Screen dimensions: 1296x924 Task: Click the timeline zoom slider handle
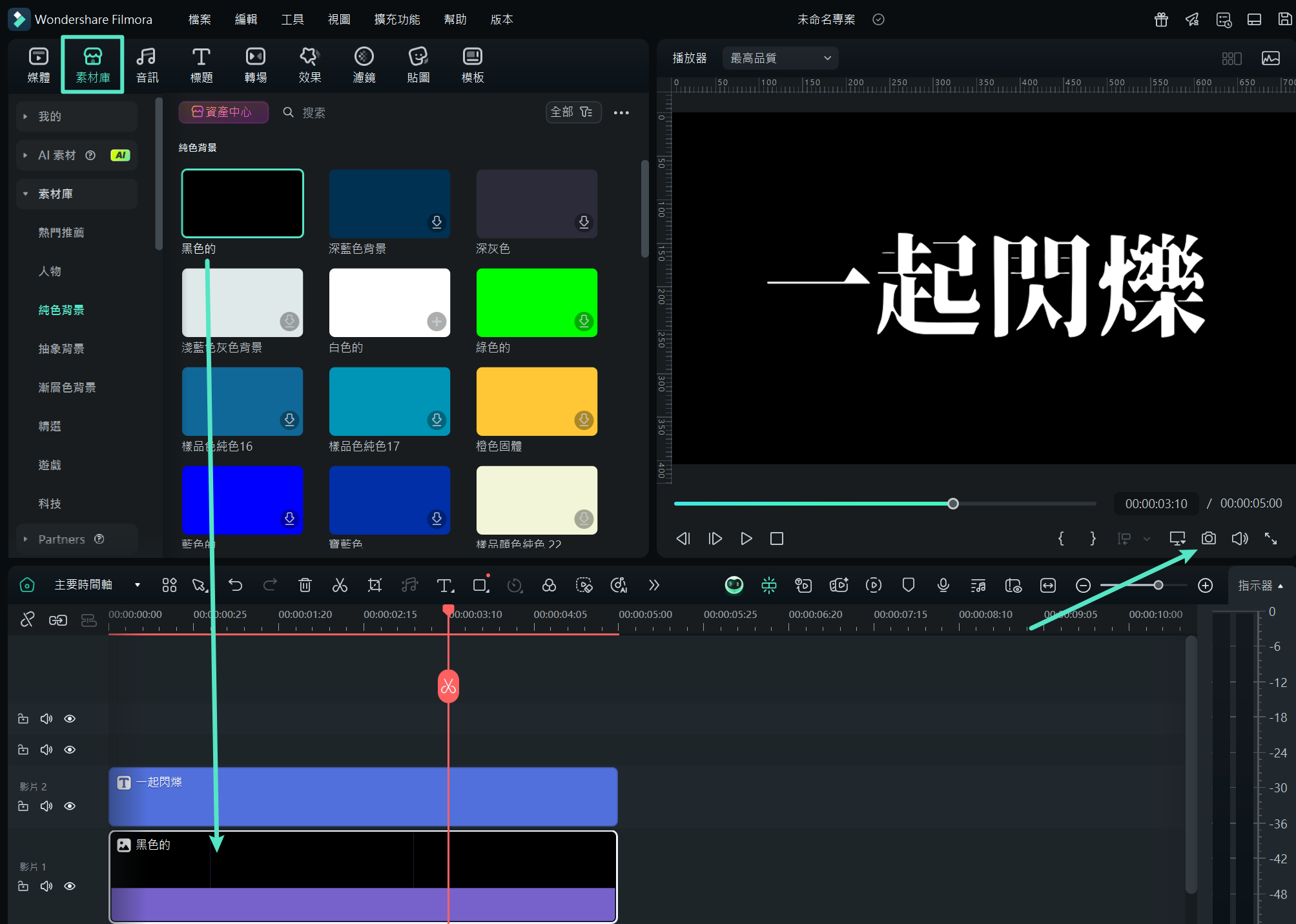pyautogui.click(x=1158, y=585)
